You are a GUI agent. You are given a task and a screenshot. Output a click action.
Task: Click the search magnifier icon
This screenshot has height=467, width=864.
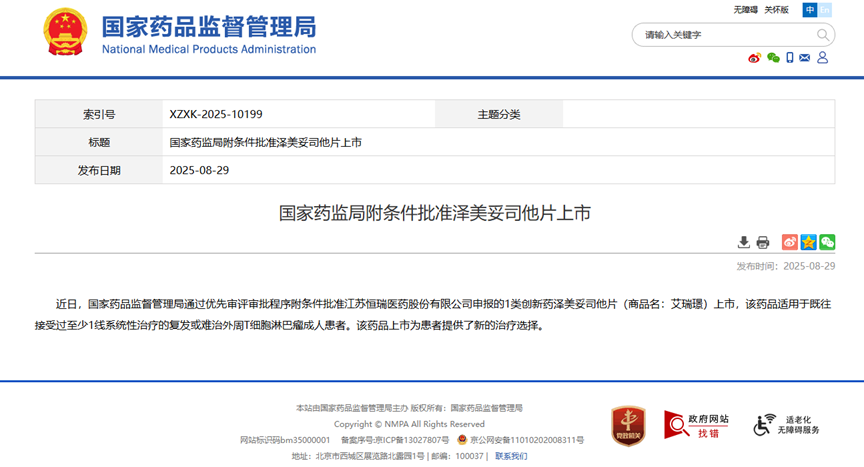(822, 35)
